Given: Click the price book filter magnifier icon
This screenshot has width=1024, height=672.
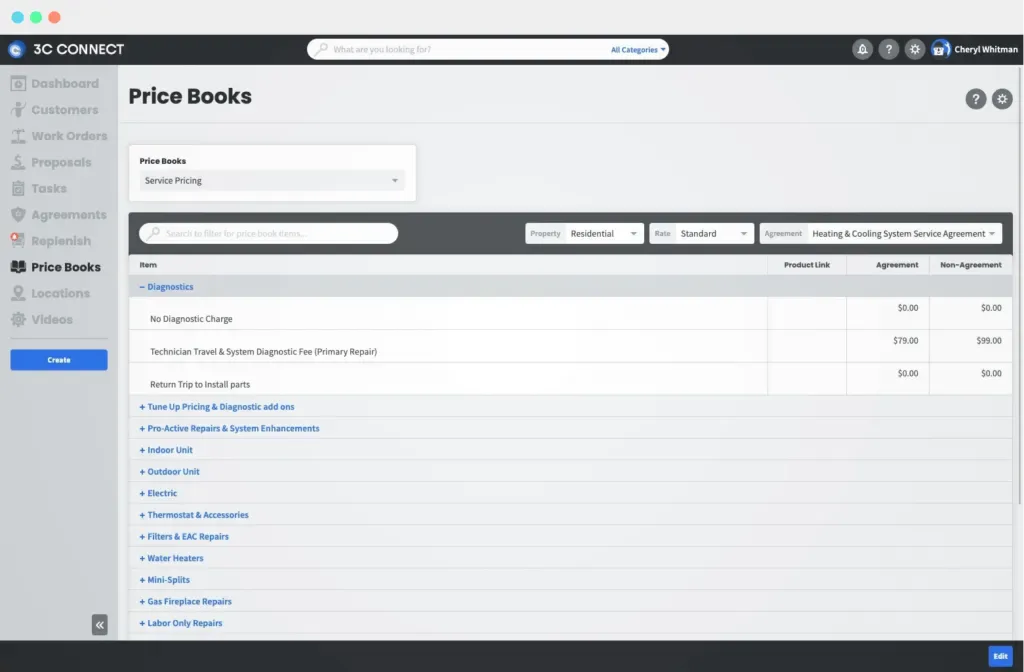Looking at the screenshot, I should pyautogui.click(x=153, y=233).
